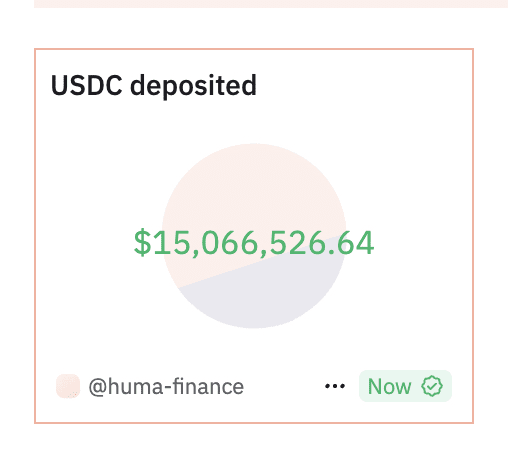The width and height of the screenshot is (508, 452).
Task: Click the huma-finance avatar icon
Action: coord(68,386)
